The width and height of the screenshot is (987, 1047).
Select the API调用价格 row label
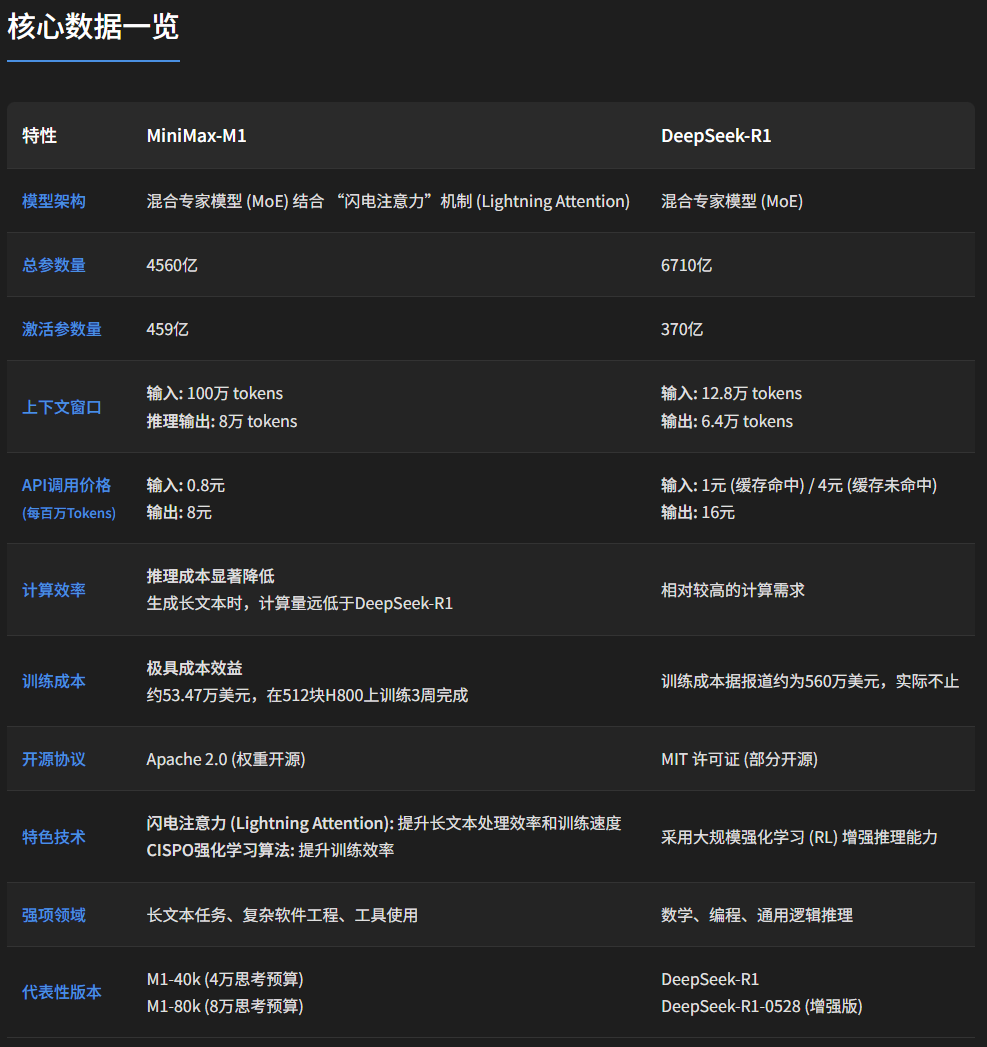tap(66, 485)
